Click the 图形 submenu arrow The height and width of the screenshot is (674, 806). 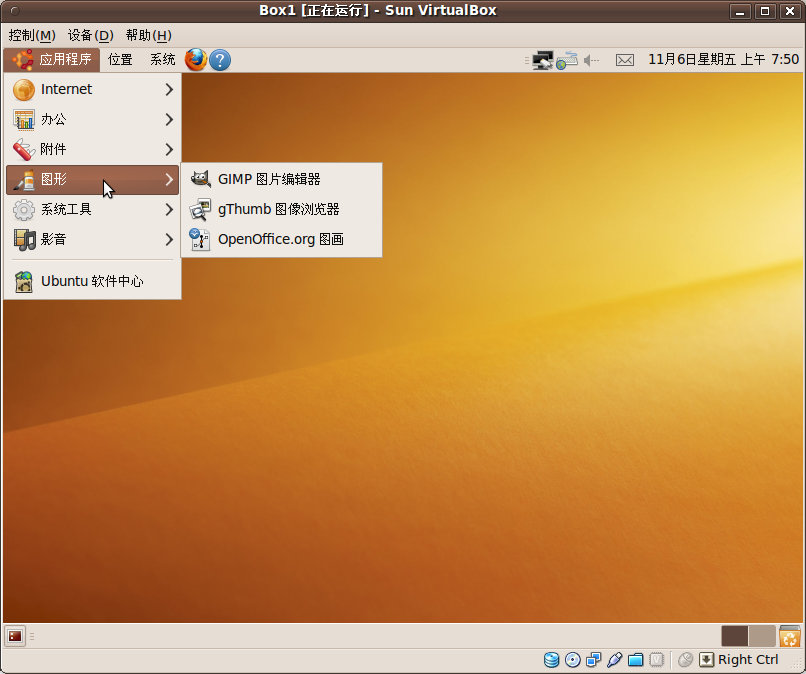click(169, 179)
